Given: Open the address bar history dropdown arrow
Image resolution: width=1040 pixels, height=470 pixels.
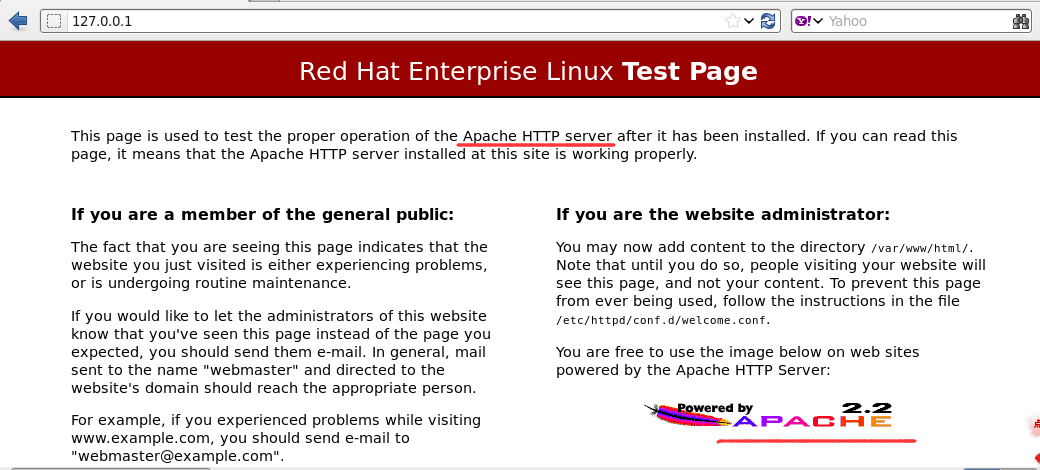Looking at the screenshot, I should coord(749,21).
